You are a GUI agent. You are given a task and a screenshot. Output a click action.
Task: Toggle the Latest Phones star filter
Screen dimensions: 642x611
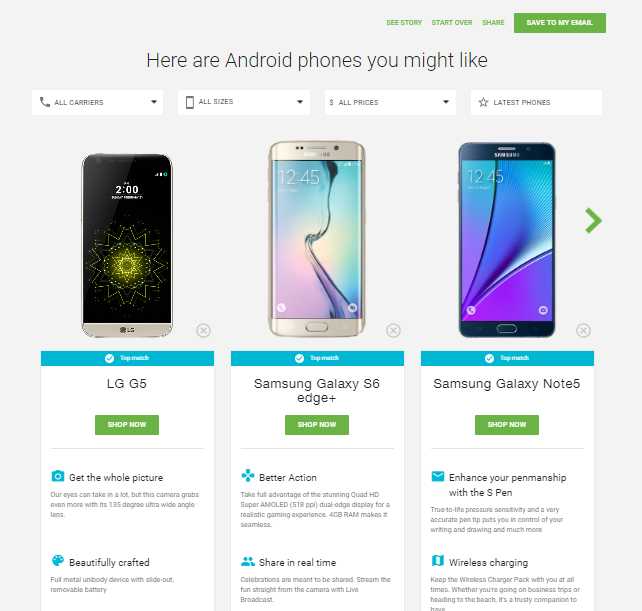(x=536, y=102)
